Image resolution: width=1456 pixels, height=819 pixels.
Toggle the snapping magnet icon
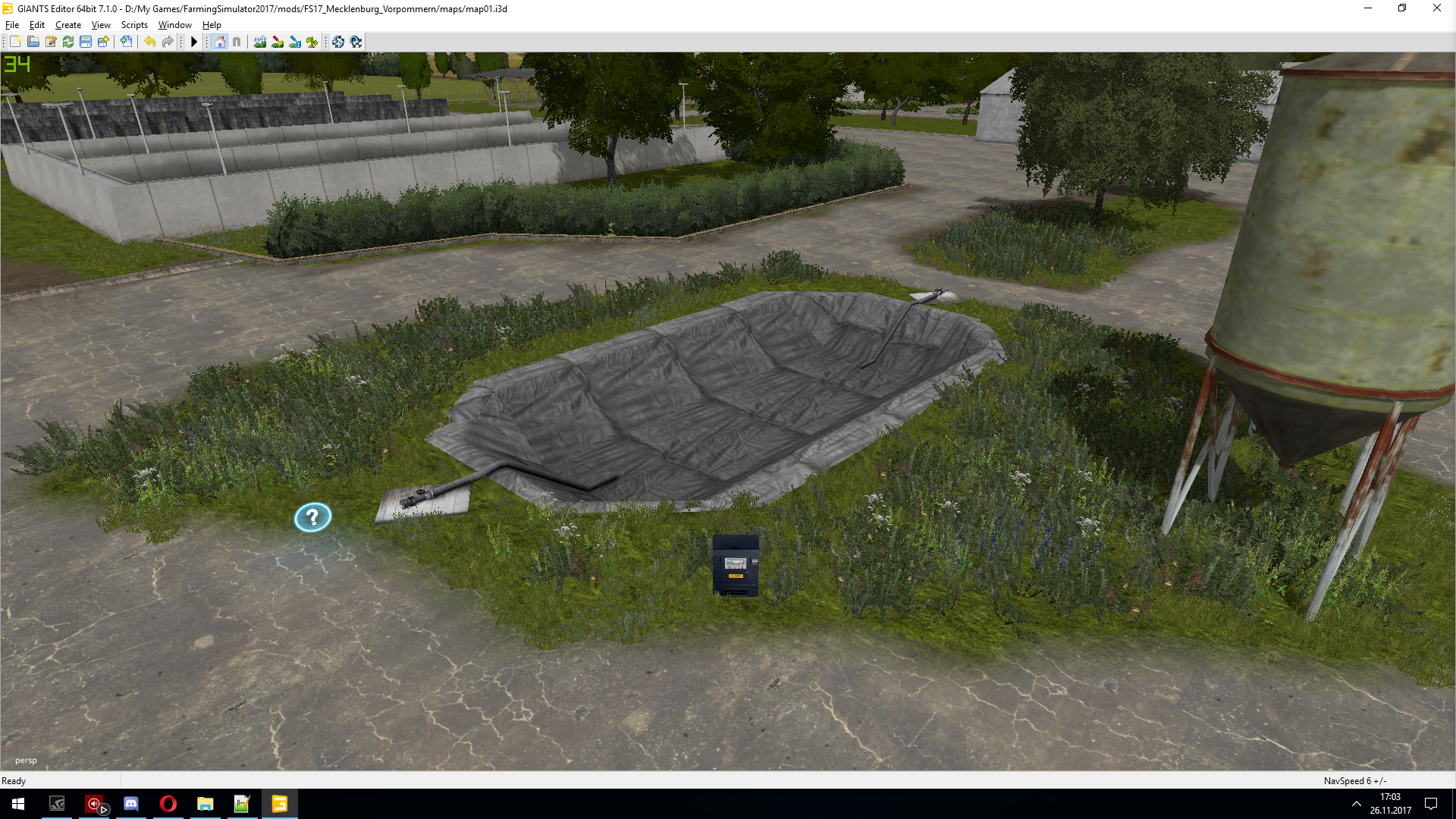pyautogui.click(x=237, y=42)
